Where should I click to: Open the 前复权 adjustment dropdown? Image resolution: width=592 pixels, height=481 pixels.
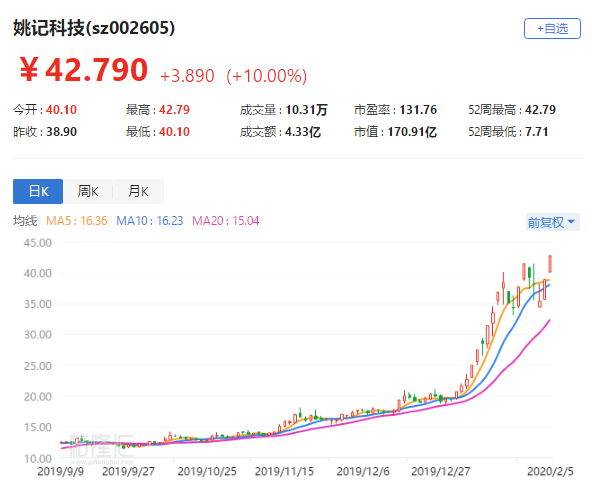[x=552, y=222]
